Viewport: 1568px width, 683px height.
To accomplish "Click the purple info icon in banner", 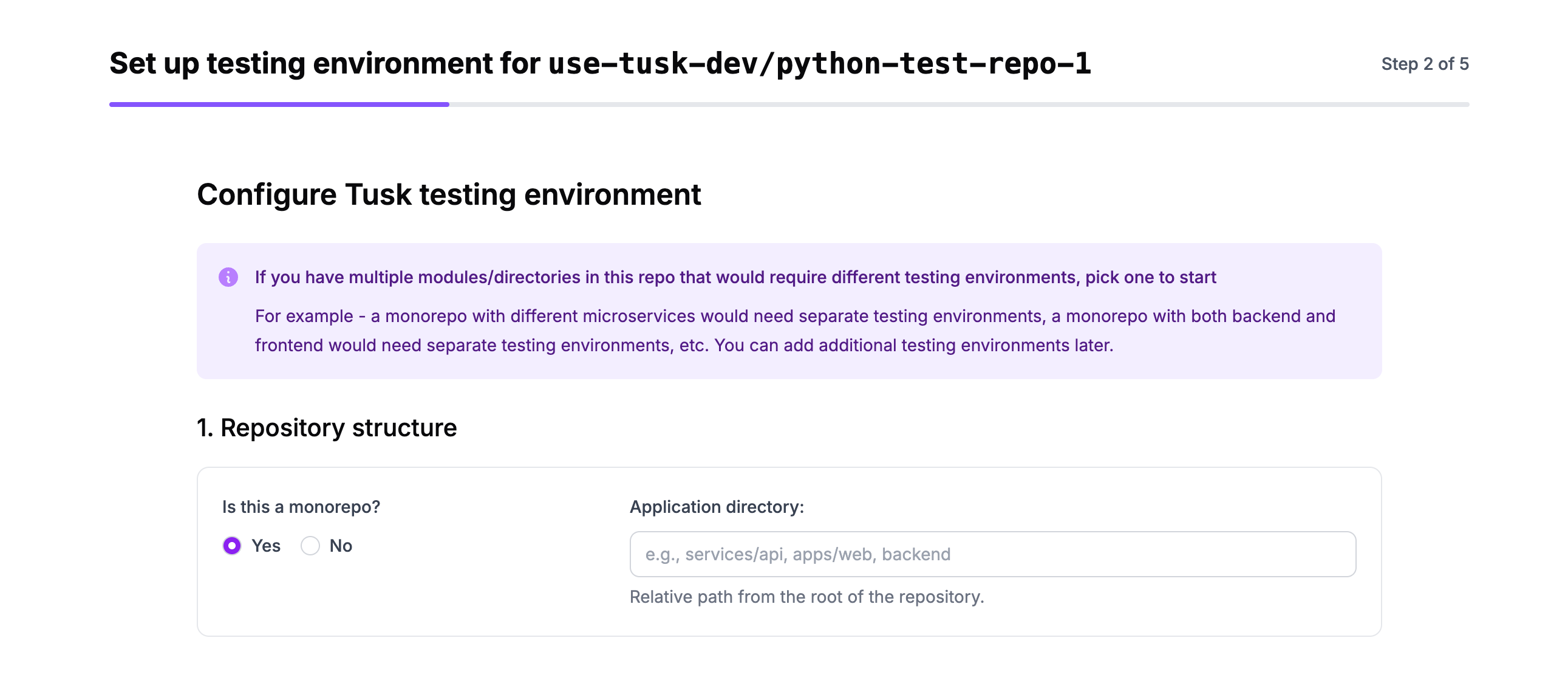I will [228, 277].
